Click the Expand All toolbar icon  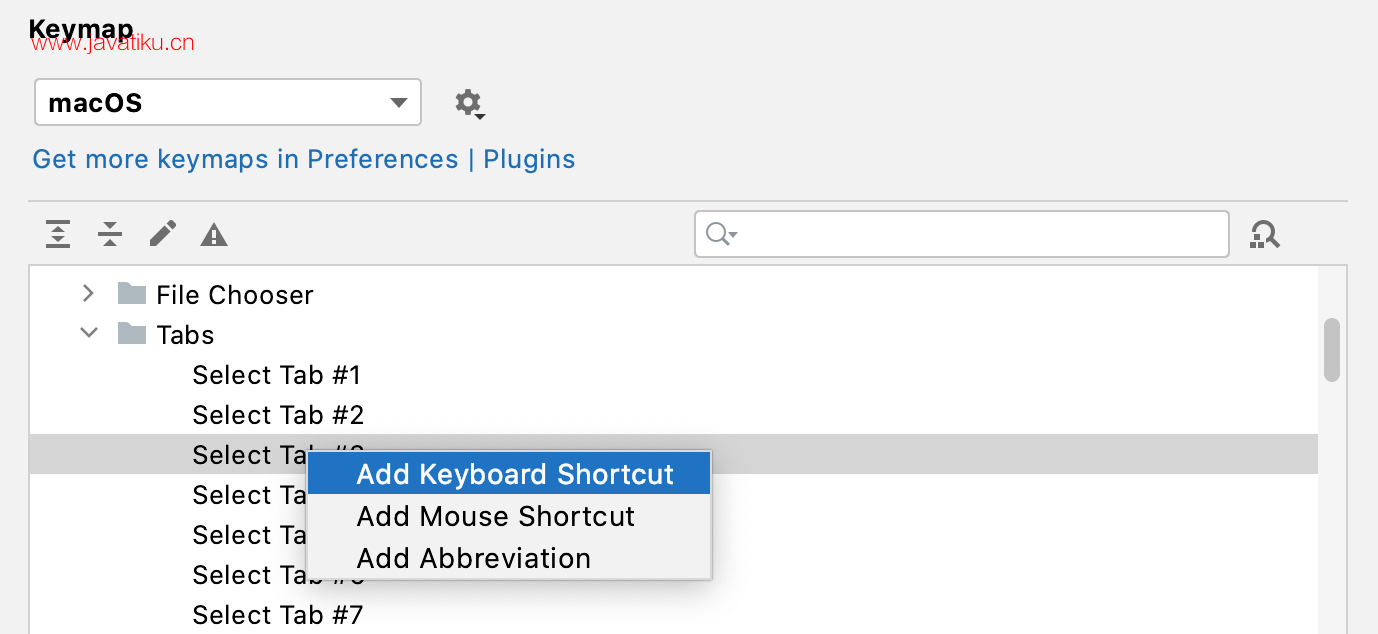58,234
